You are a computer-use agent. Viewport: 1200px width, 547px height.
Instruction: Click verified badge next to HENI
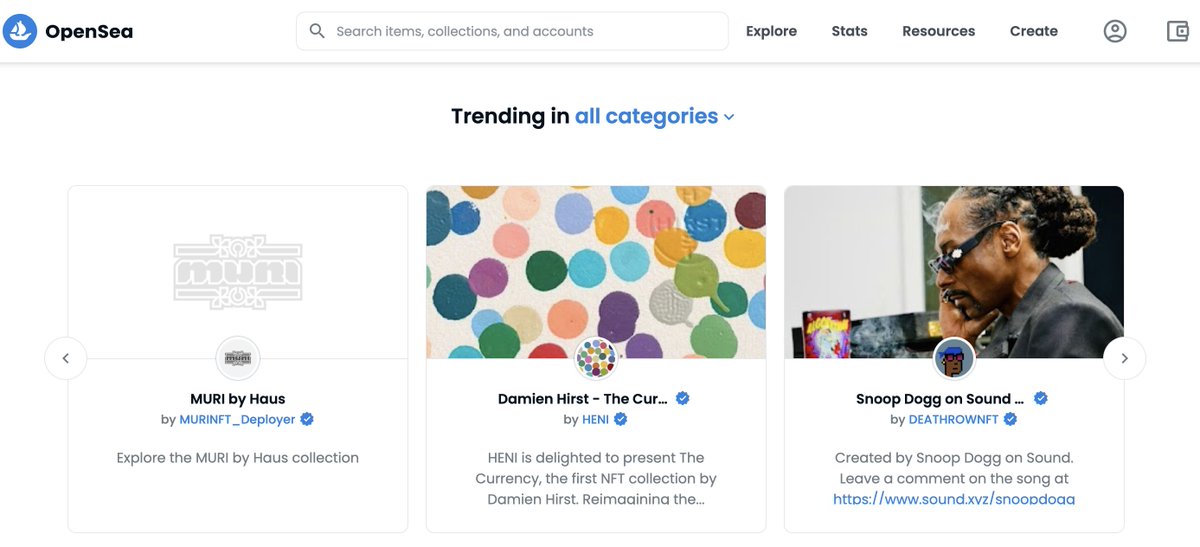pyautogui.click(x=621, y=419)
